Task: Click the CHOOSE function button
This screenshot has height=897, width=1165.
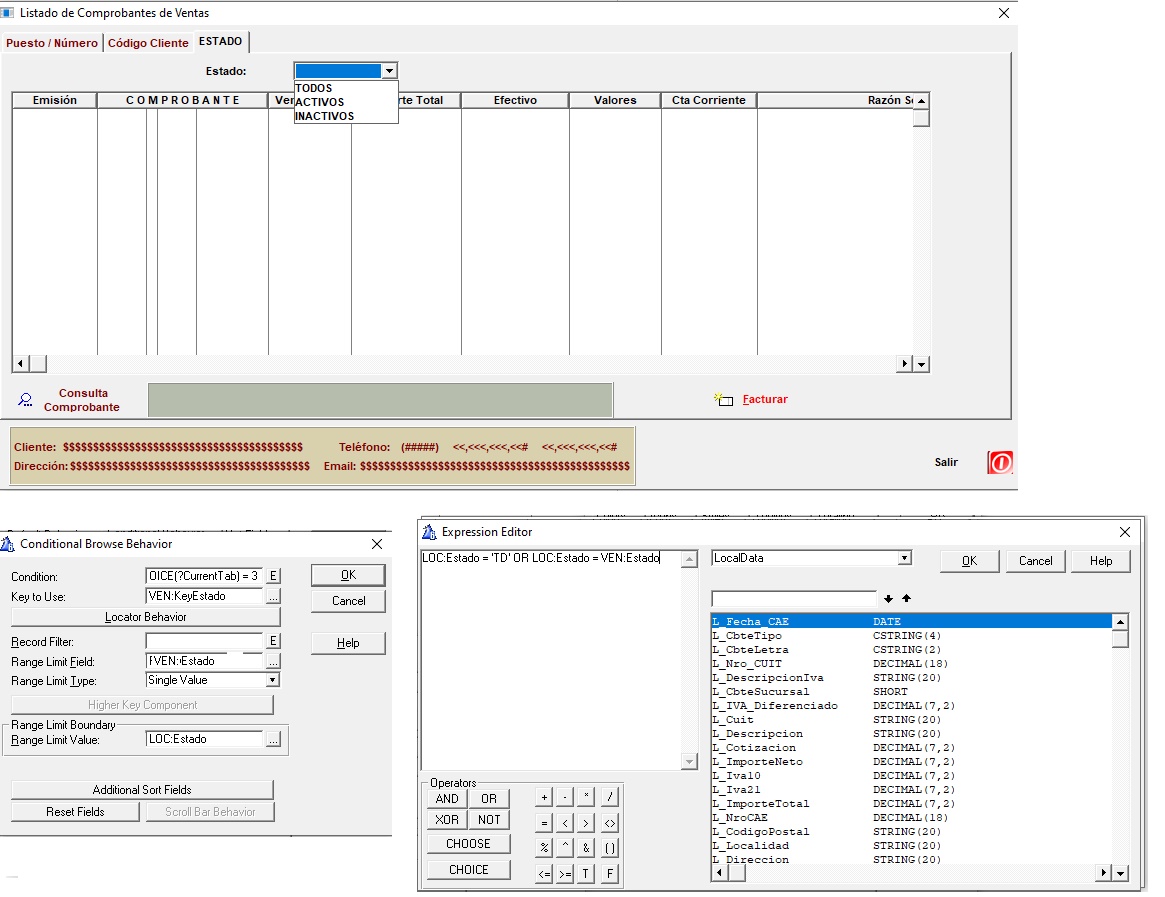Action: click(468, 844)
